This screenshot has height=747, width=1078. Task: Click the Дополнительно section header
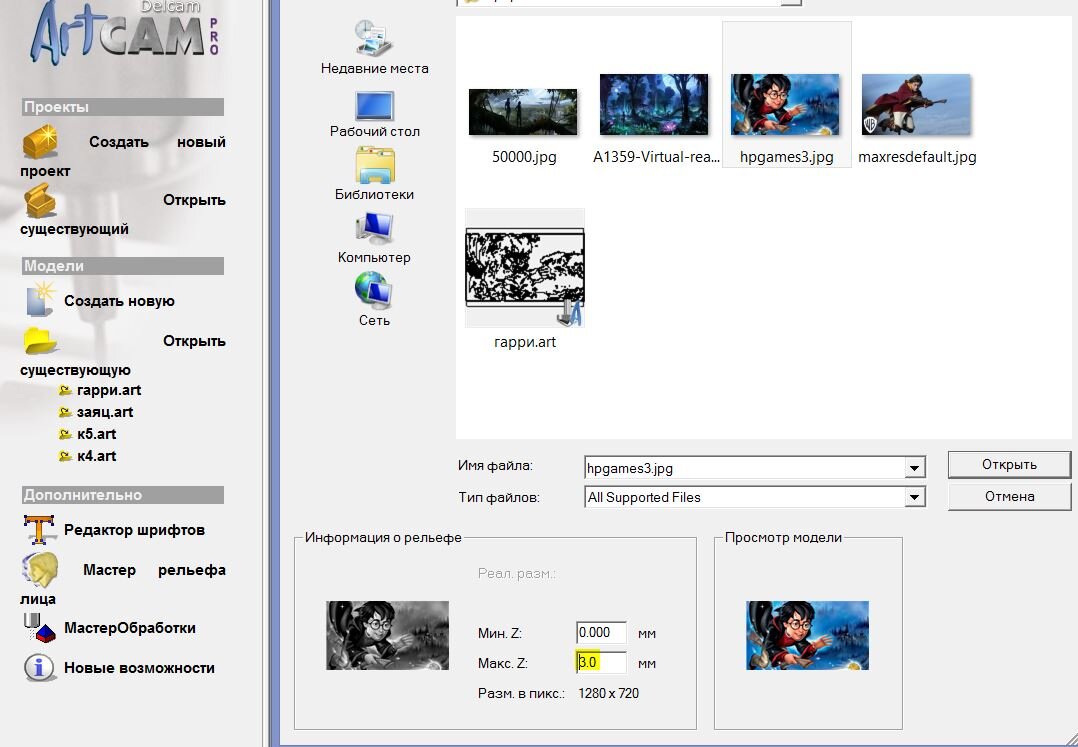(122, 495)
